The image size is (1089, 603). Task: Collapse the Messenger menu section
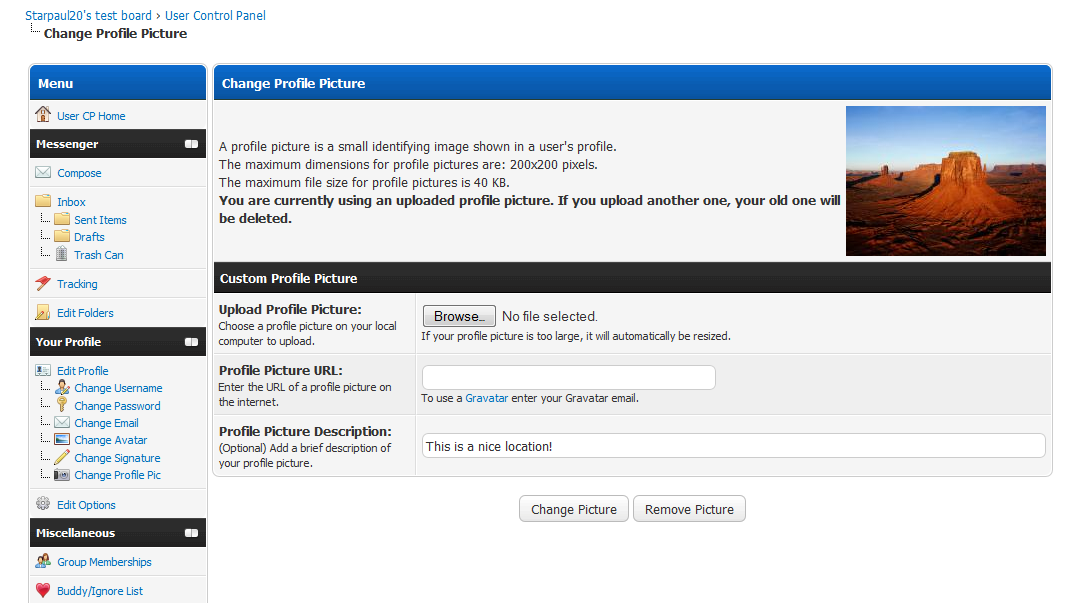[191, 144]
